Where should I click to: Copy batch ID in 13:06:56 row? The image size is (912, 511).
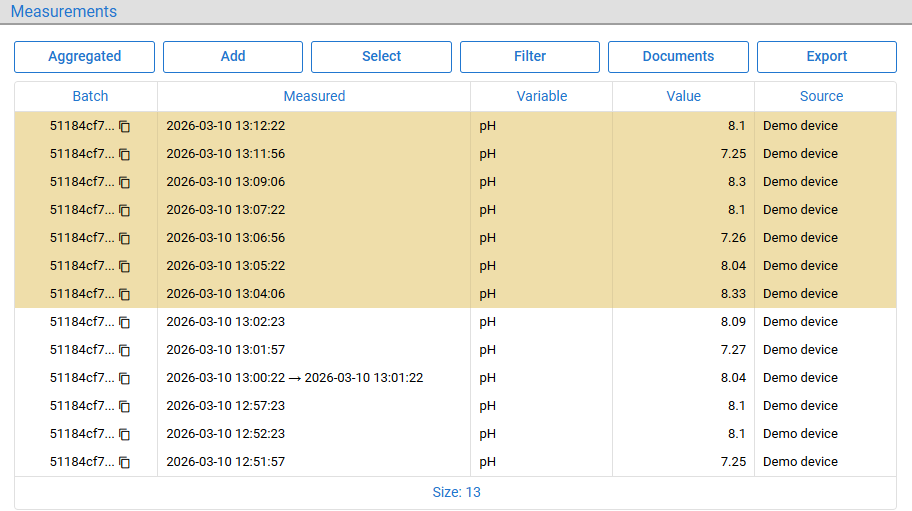124,238
